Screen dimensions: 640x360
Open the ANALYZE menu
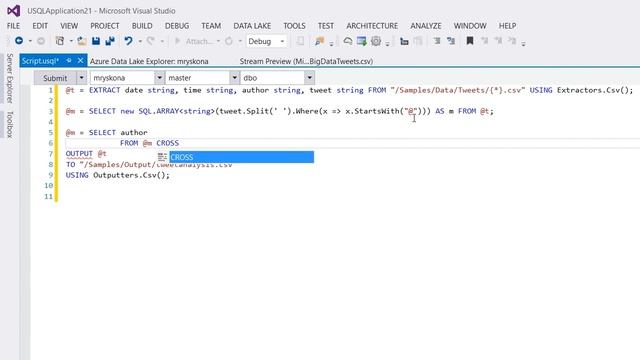tap(426, 26)
